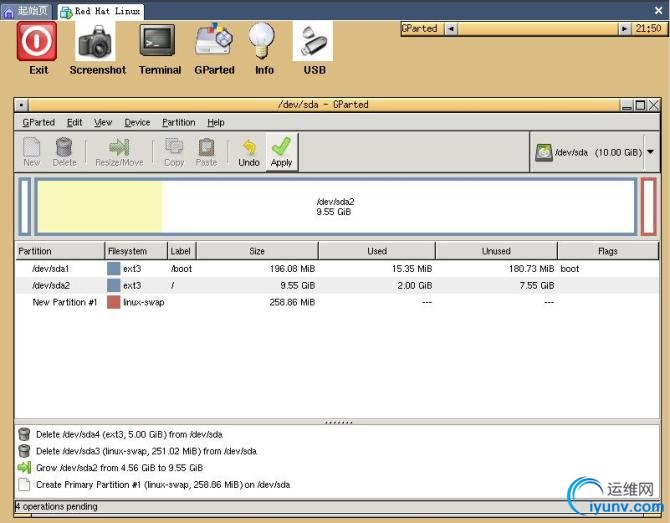Select the /dev/sda2 block in disk map
Screen dimensions: 670x523
click(336, 207)
